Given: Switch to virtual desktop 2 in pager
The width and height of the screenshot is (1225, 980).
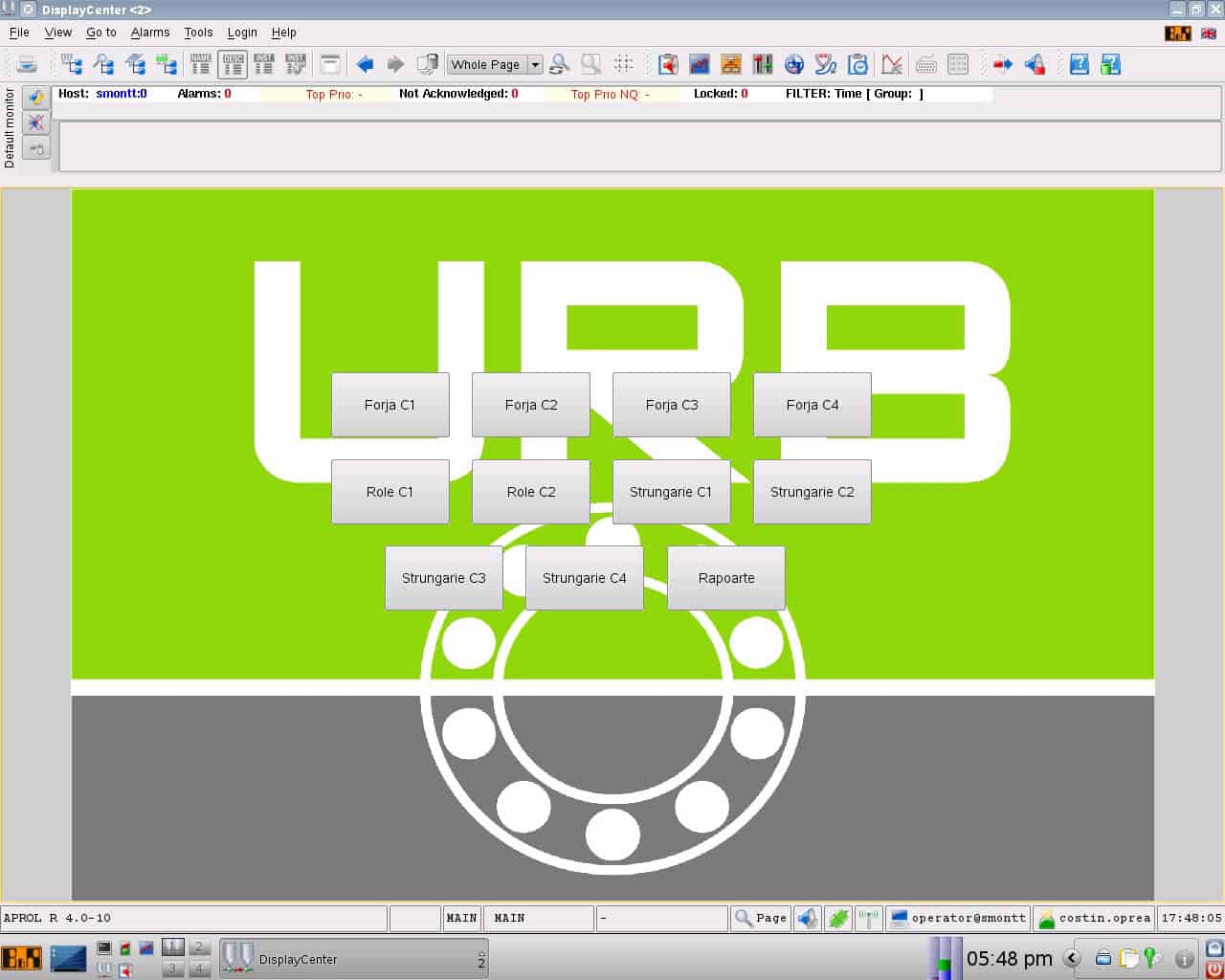Looking at the screenshot, I should [199, 947].
